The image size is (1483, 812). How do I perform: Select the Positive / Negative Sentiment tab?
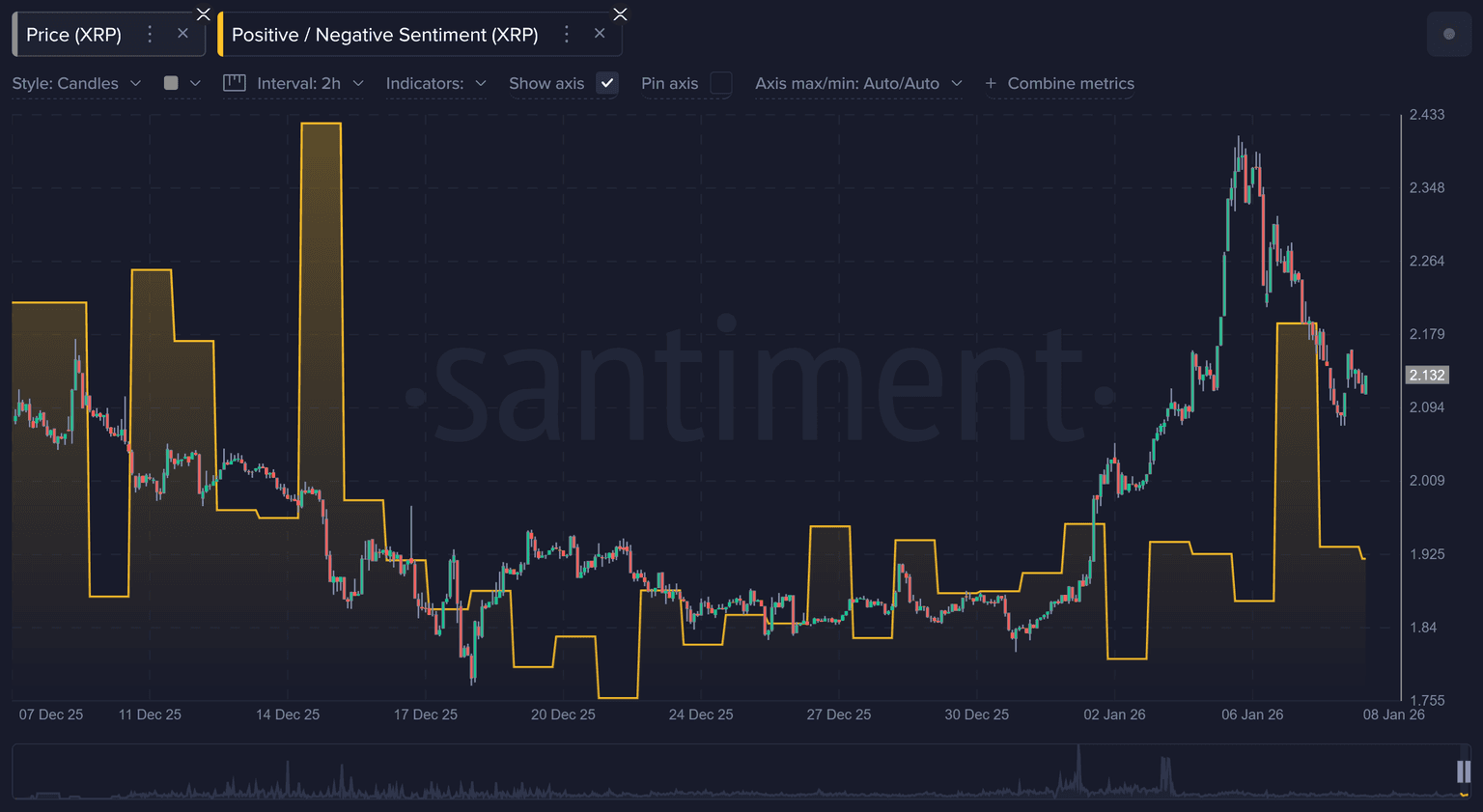384,35
